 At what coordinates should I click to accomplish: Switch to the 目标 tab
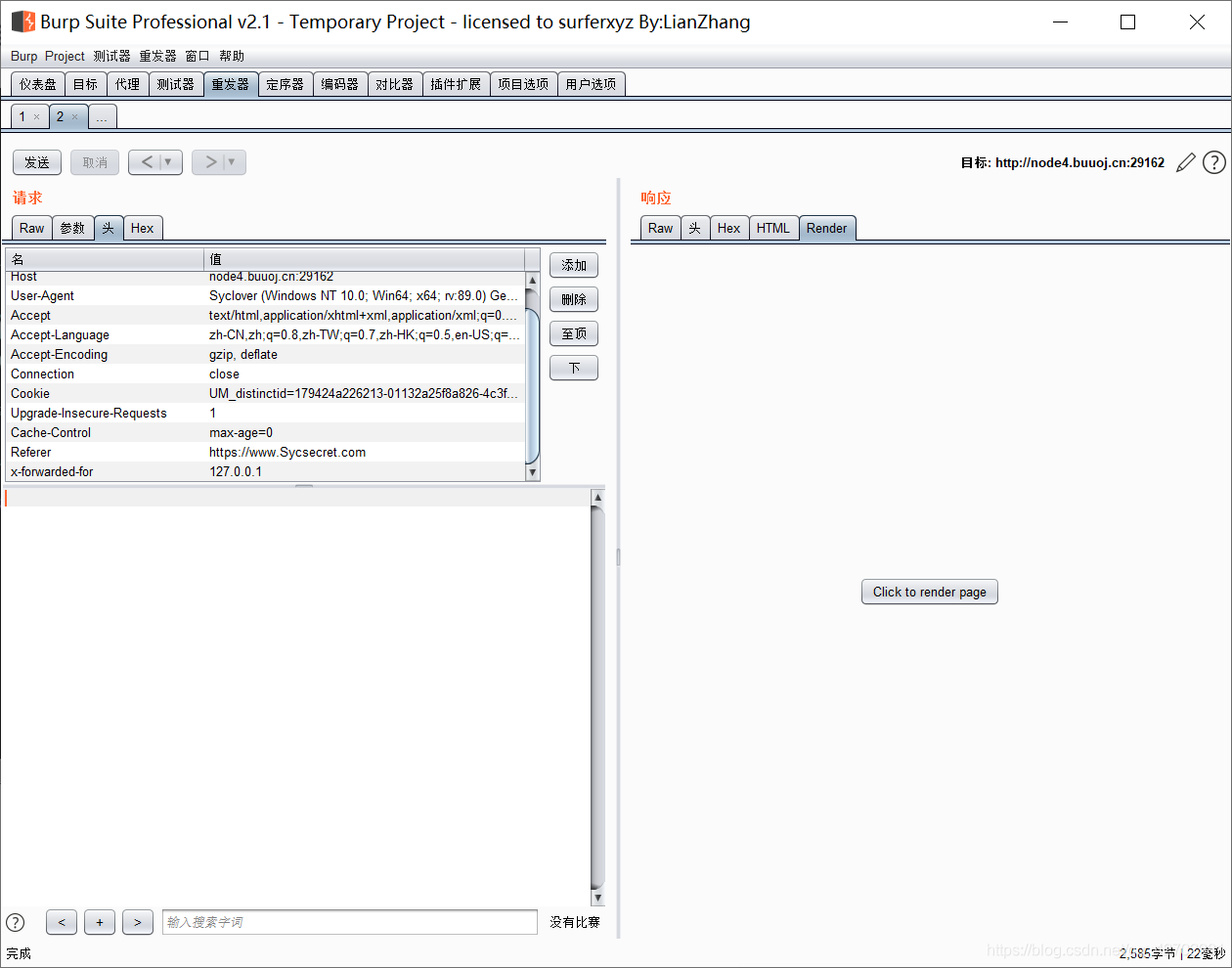point(86,84)
